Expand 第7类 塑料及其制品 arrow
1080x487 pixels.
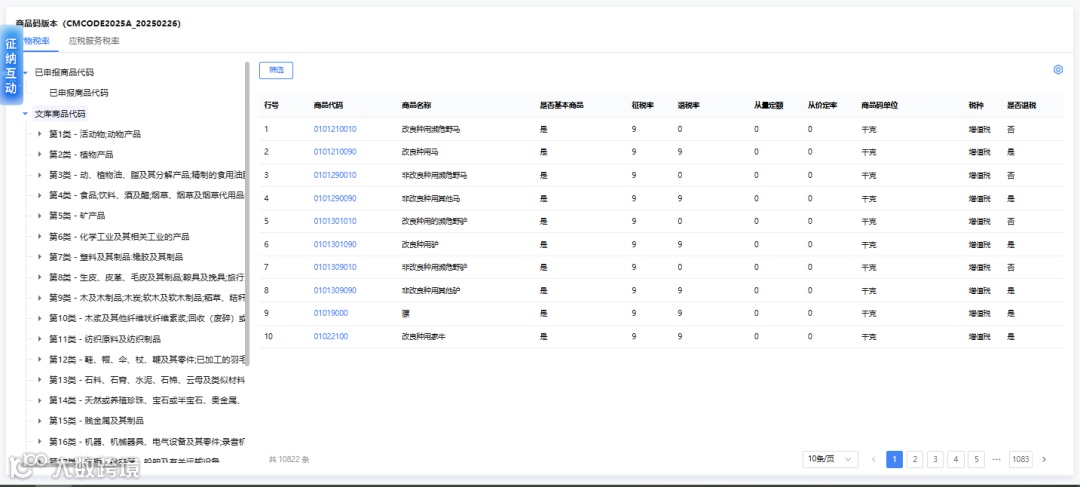[x=40, y=257]
